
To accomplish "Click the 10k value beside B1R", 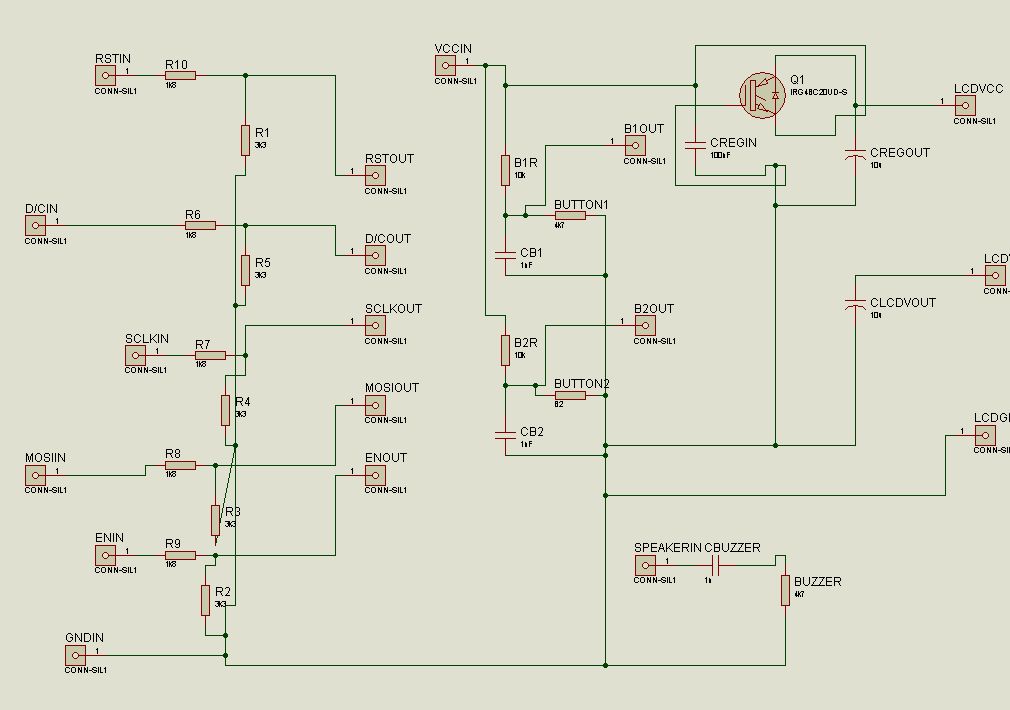I will [520, 175].
